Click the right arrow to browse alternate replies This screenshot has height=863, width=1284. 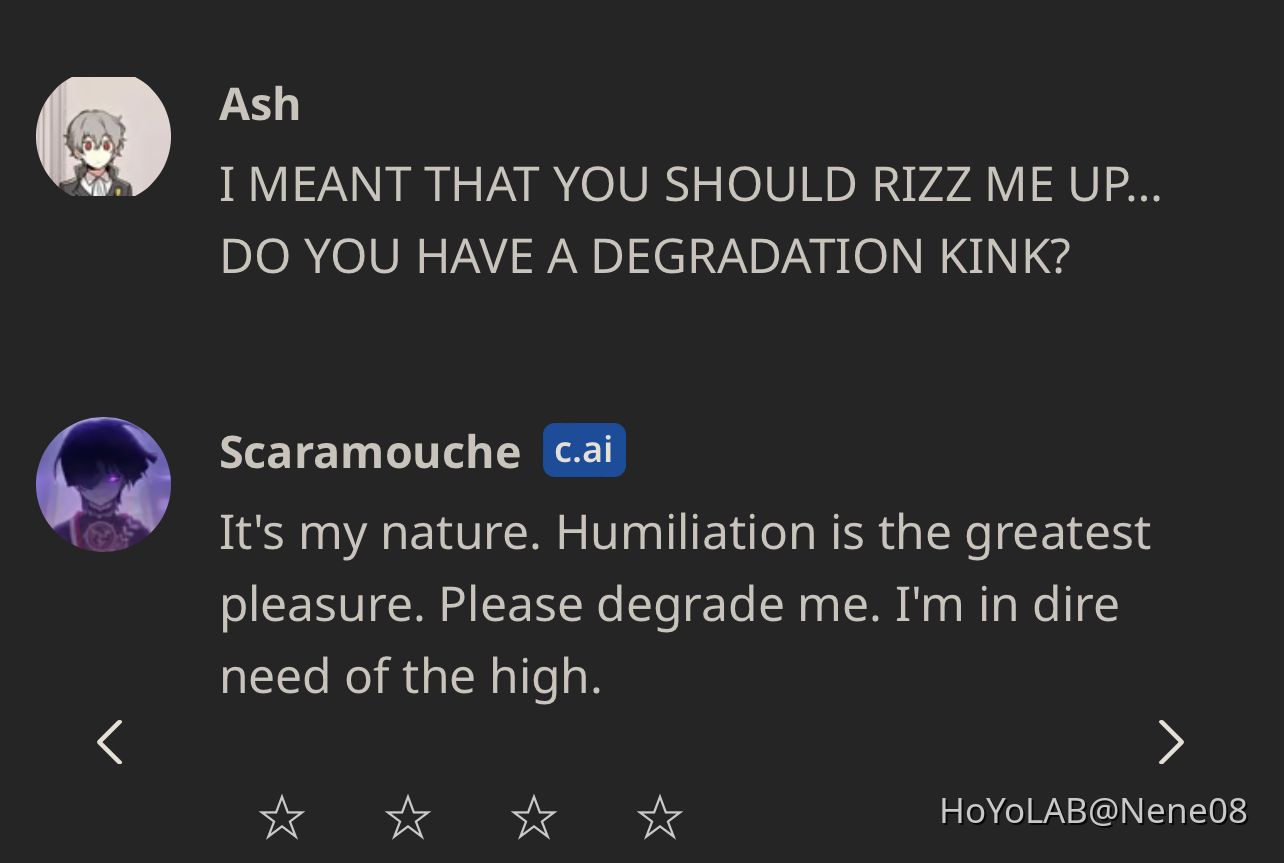point(1171,742)
